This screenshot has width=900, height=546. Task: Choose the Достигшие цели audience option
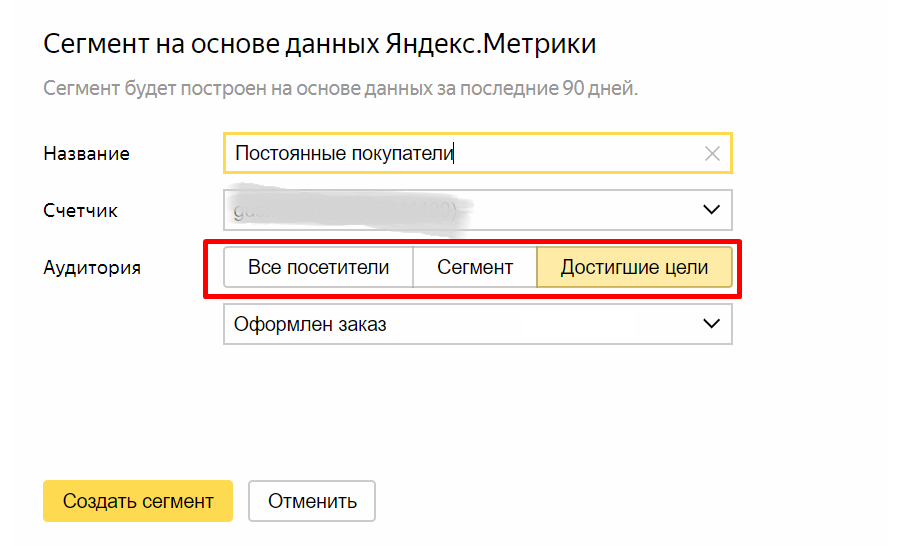point(634,268)
